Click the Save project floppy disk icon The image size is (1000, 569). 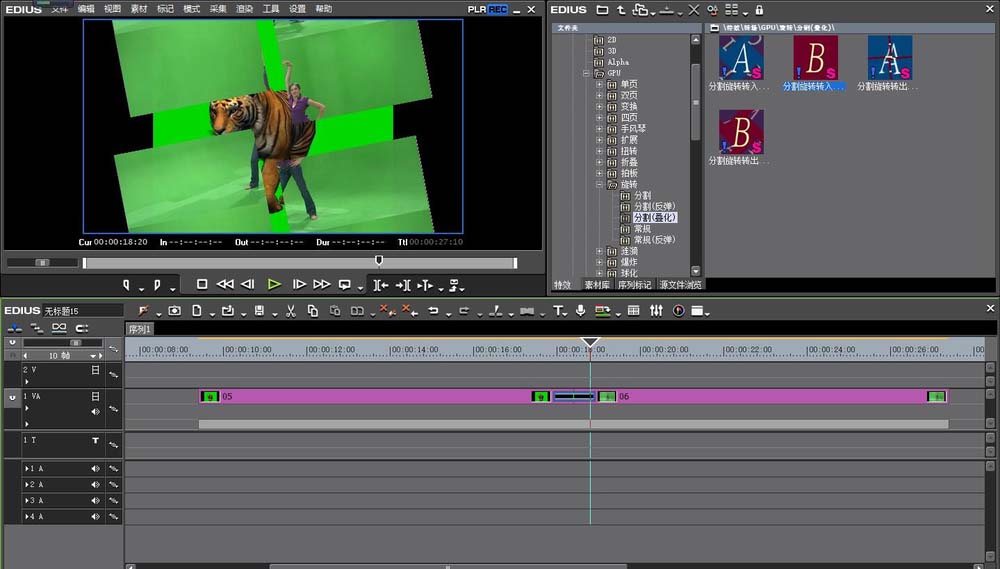tap(259, 311)
